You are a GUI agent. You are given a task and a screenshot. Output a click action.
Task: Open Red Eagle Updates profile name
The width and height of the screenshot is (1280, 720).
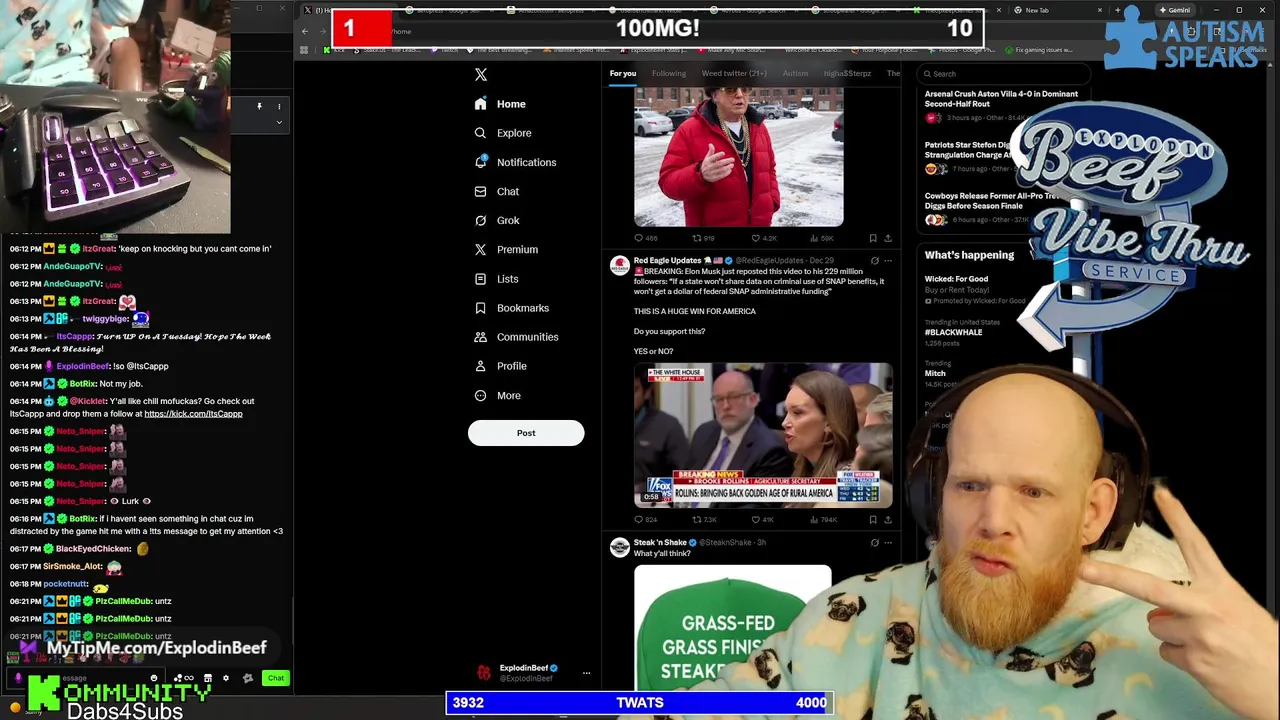pyautogui.click(x=667, y=261)
